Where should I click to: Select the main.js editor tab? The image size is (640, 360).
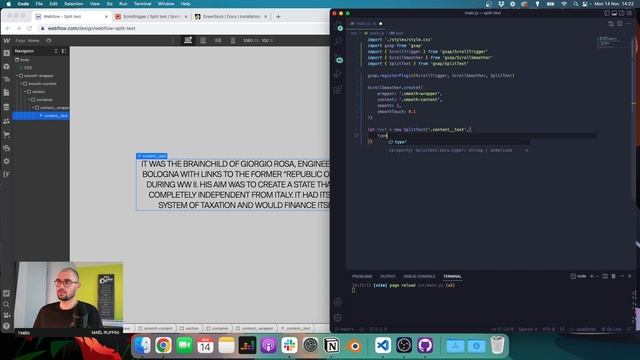click(x=366, y=24)
